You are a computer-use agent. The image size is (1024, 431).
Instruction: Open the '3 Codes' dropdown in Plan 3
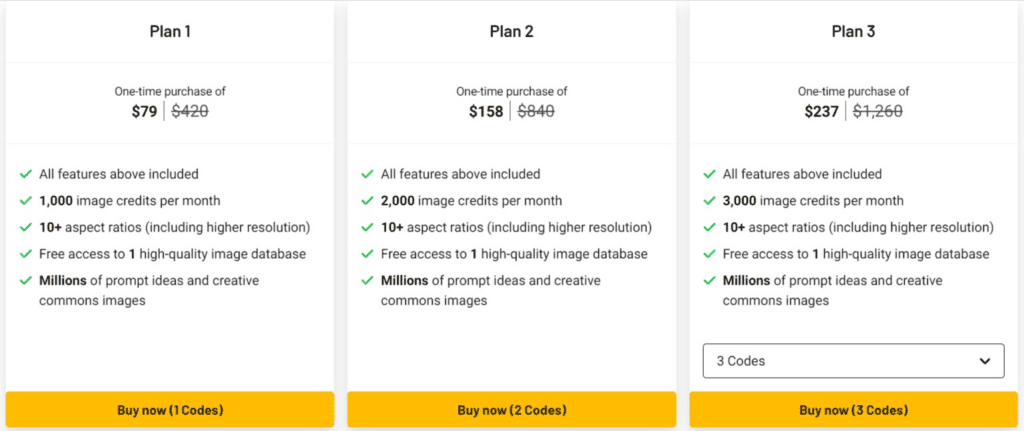tap(853, 360)
